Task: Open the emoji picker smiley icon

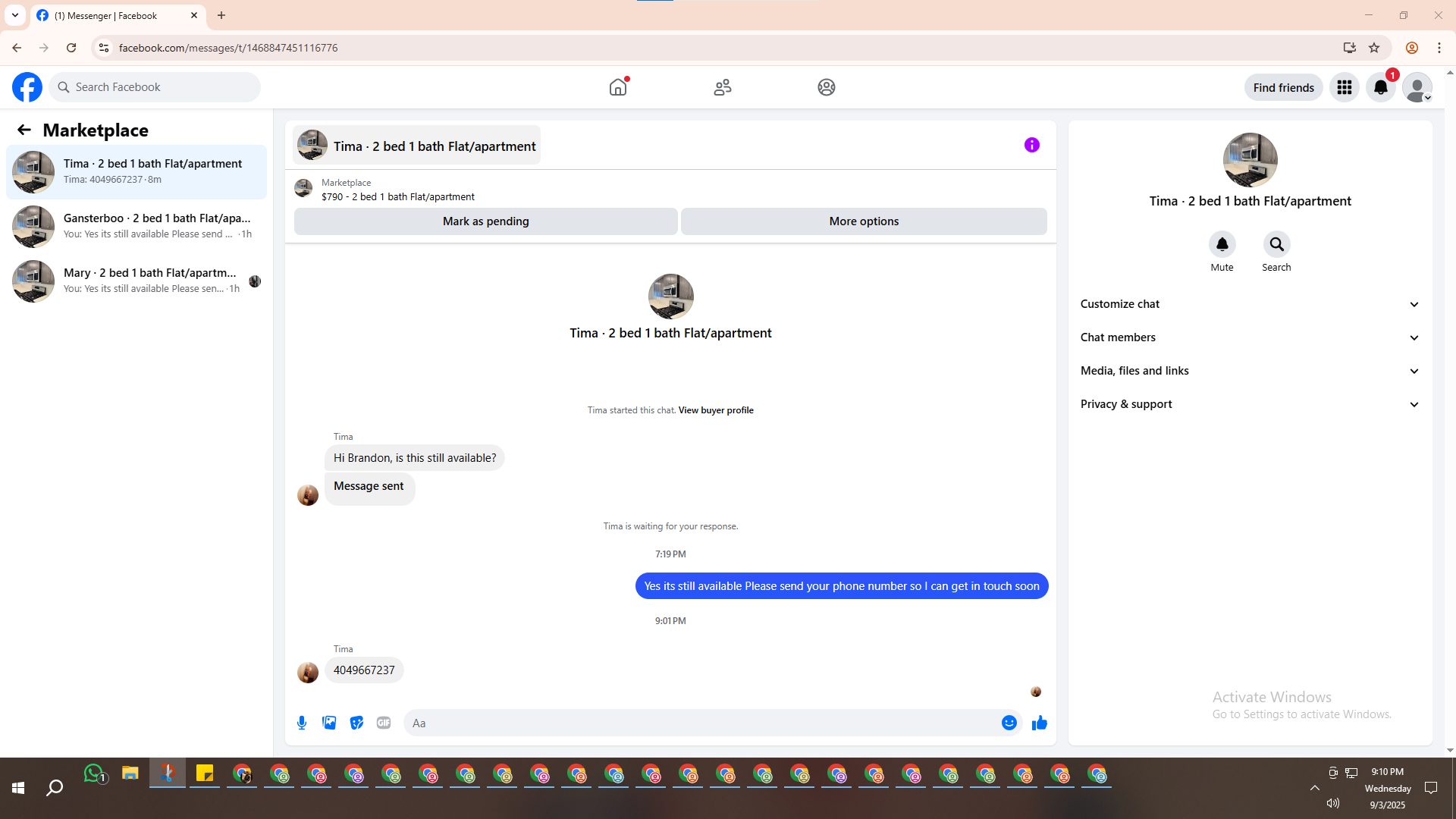Action: point(1009,723)
